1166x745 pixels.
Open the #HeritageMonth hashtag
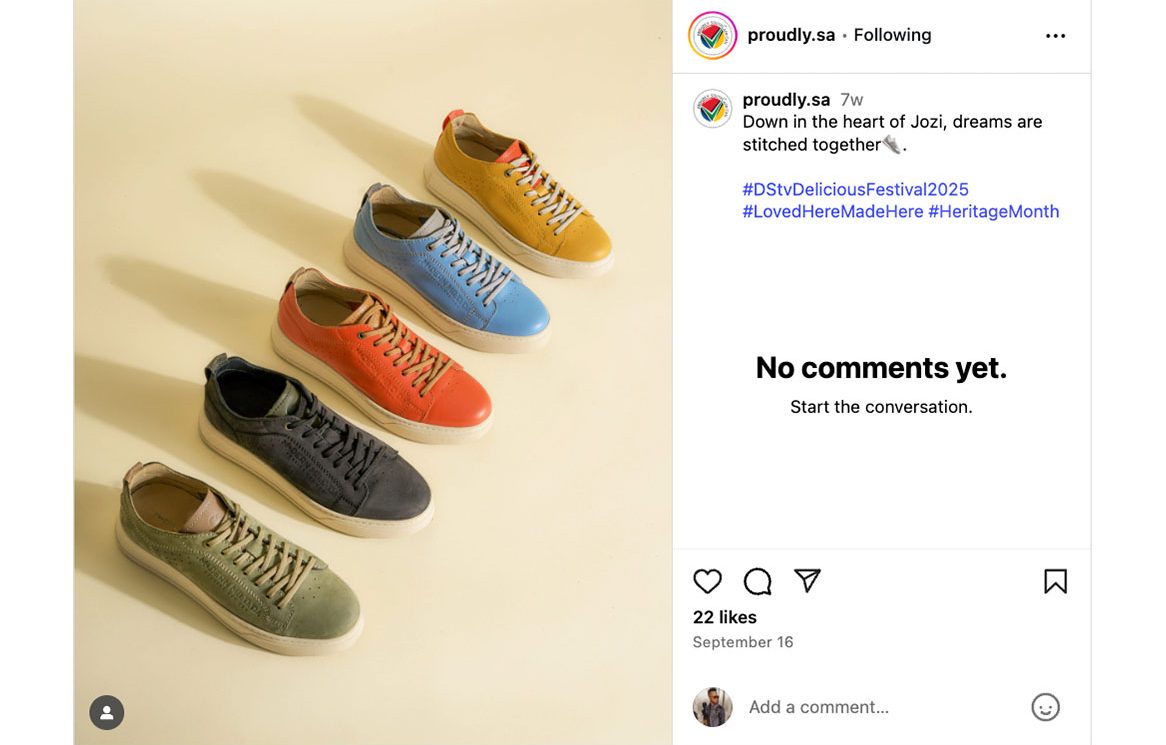(993, 212)
